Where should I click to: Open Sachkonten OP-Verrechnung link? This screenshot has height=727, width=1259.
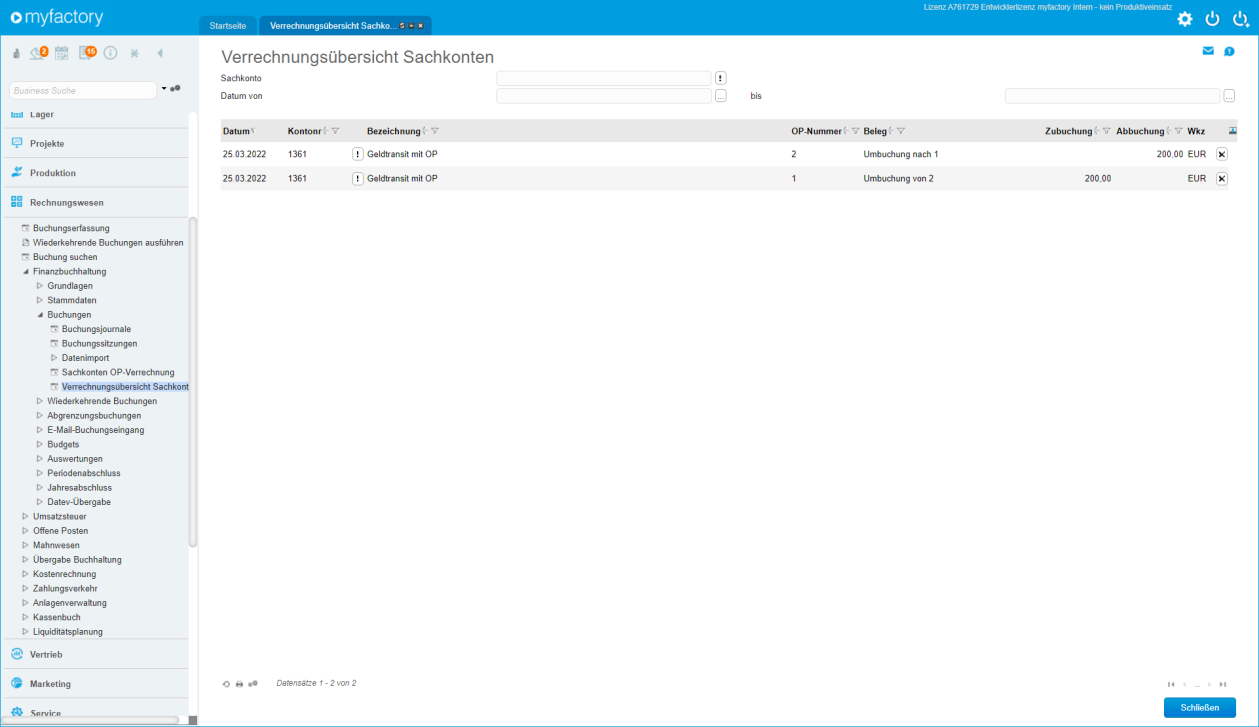(x=118, y=372)
